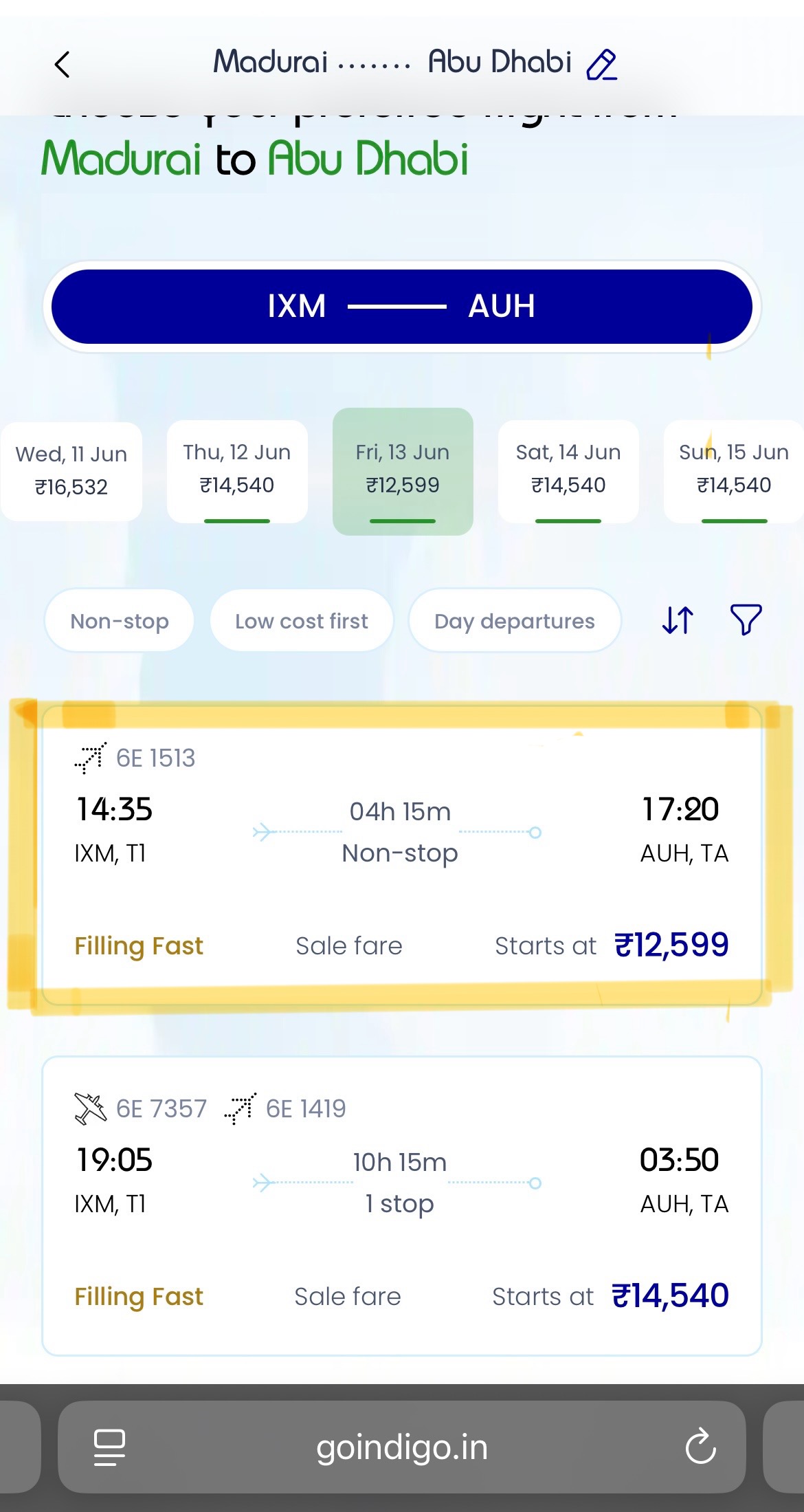The image size is (804, 1512).
Task: Tap the goindigo.in address bar
Action: point(402,1447)
